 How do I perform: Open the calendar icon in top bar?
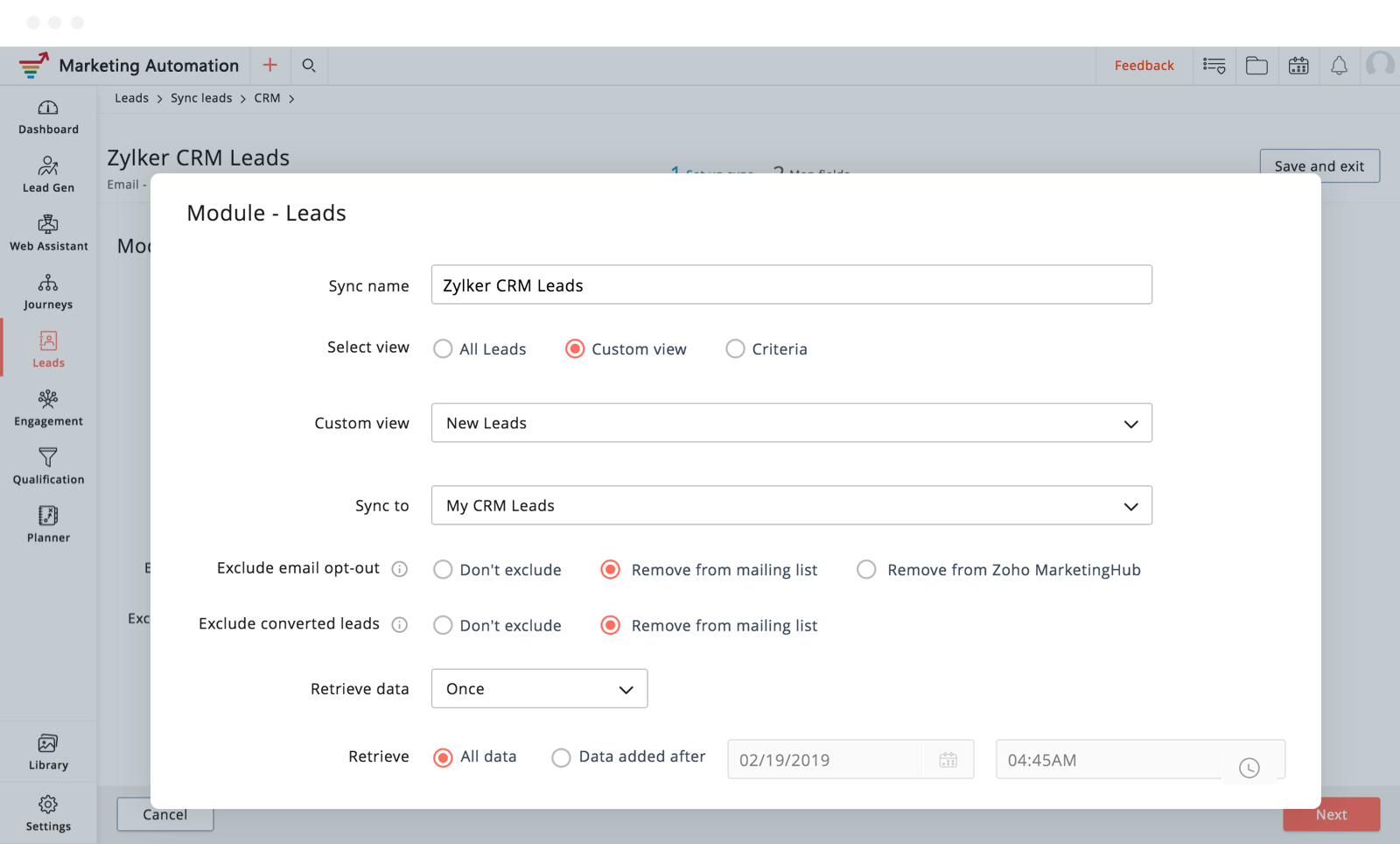pyautogui.click(x=1298, y=66)
